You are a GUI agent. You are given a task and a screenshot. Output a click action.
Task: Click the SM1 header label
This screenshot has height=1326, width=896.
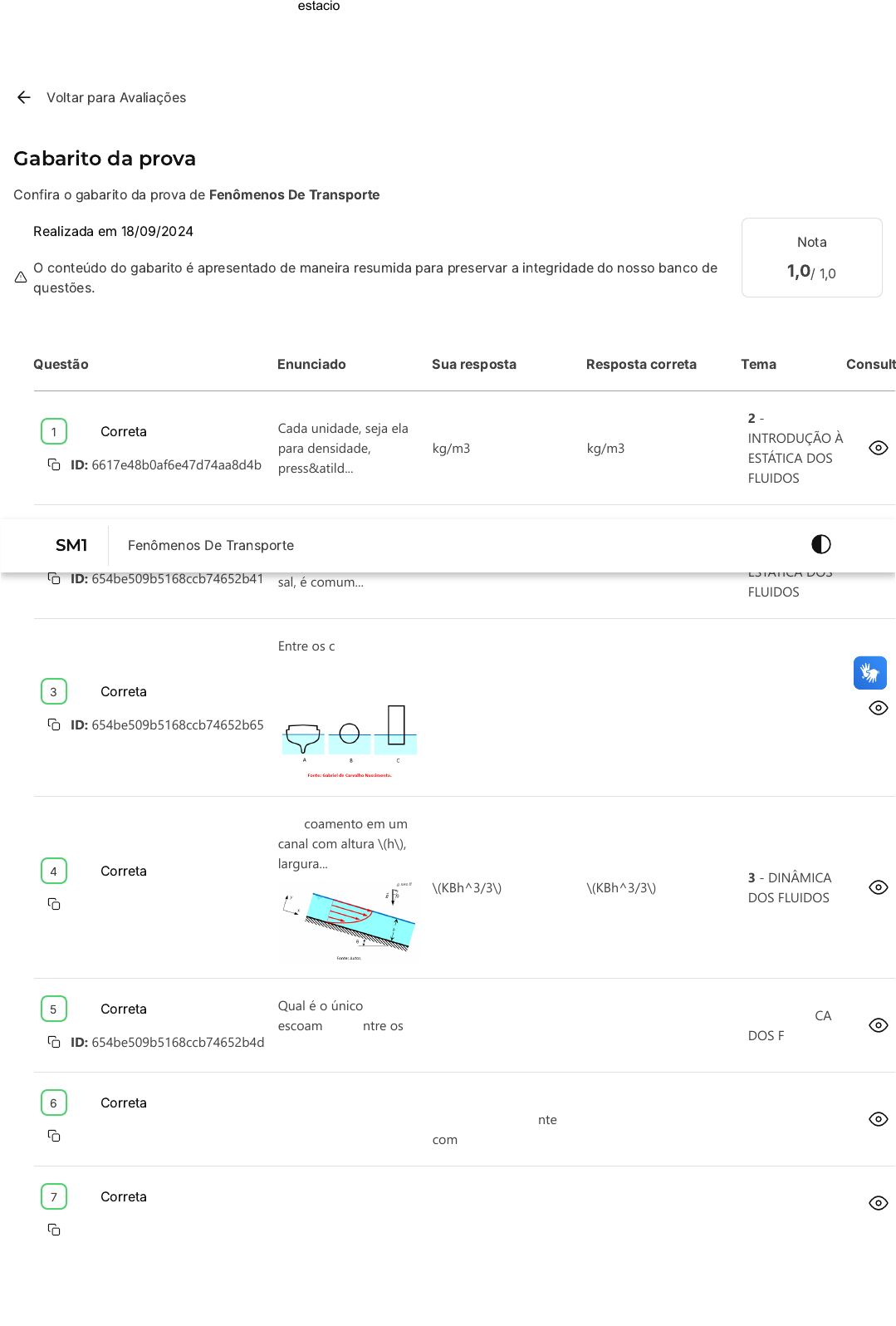[71, 545]
